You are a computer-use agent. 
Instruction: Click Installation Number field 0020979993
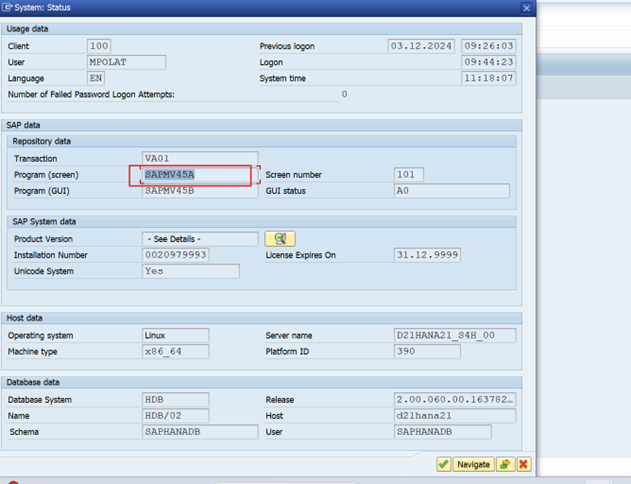(175, 255)
